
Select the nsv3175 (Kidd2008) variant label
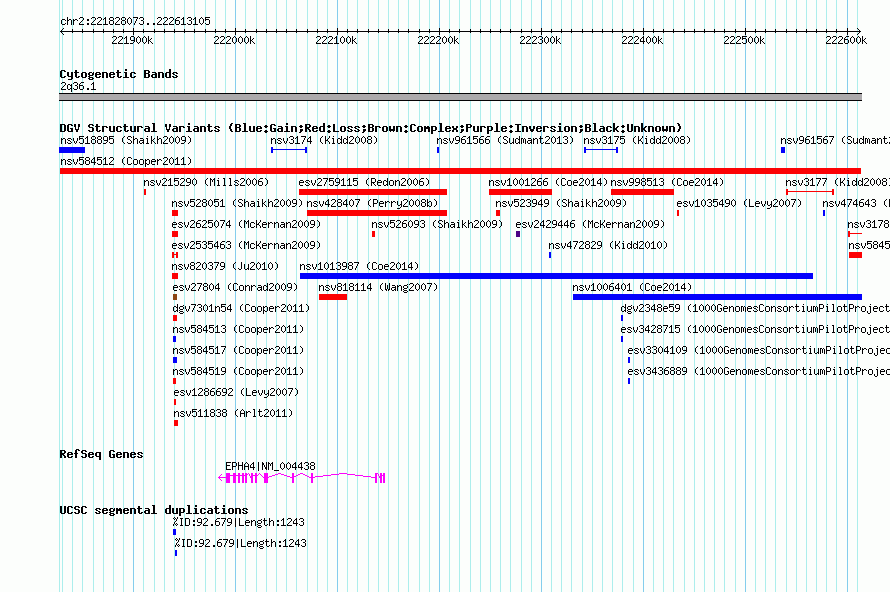pos(637,140)
